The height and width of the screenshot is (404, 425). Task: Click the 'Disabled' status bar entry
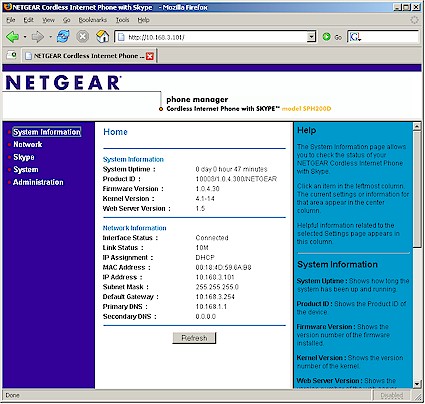coord(392,396)
